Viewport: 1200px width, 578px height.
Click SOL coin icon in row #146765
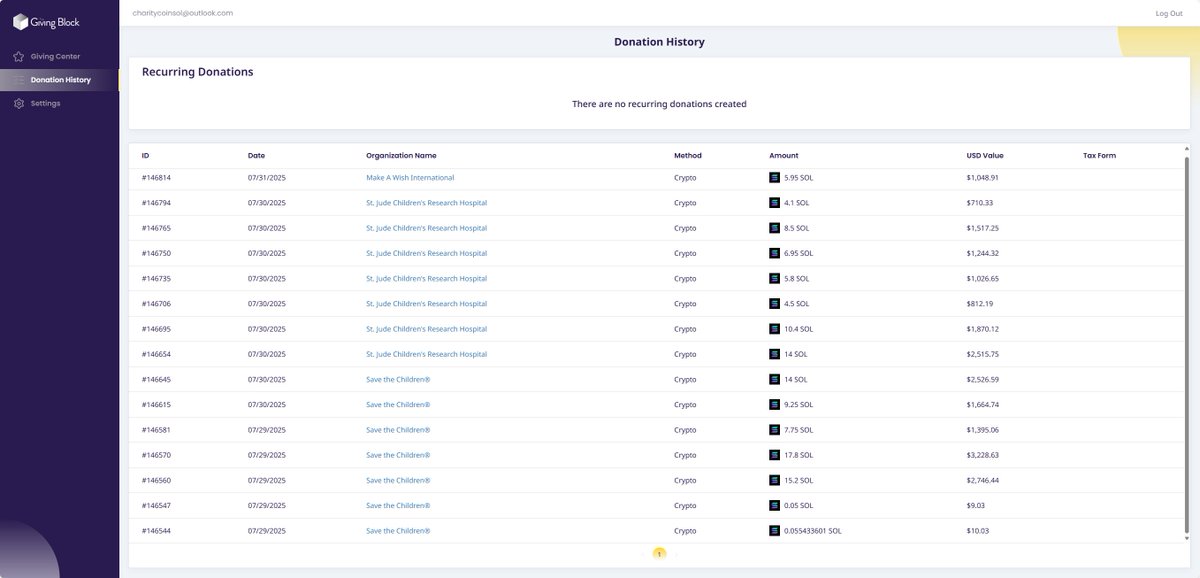(x=774, y=228)
